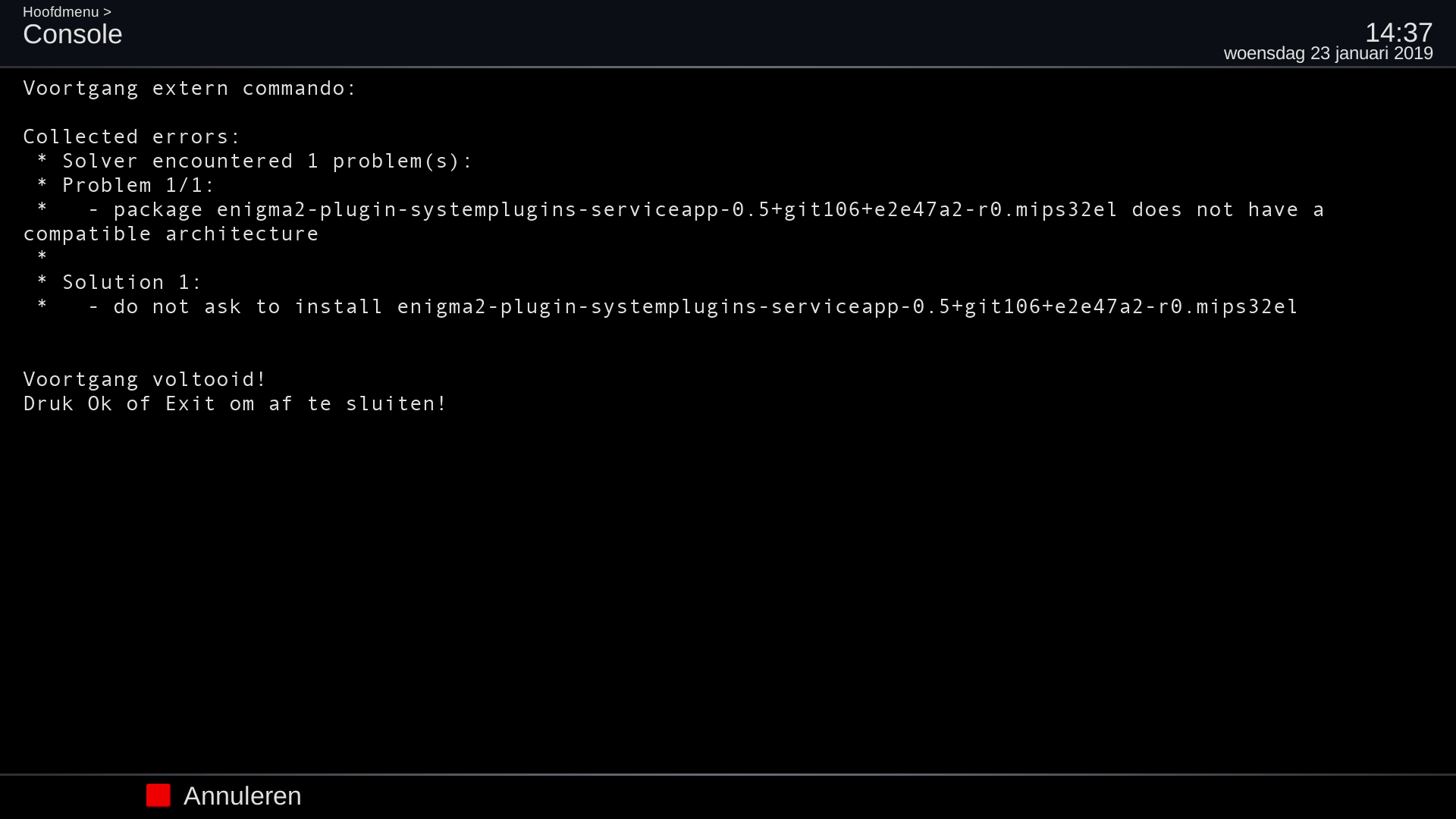Click the Voortgang voltooid message

[144, 378]
